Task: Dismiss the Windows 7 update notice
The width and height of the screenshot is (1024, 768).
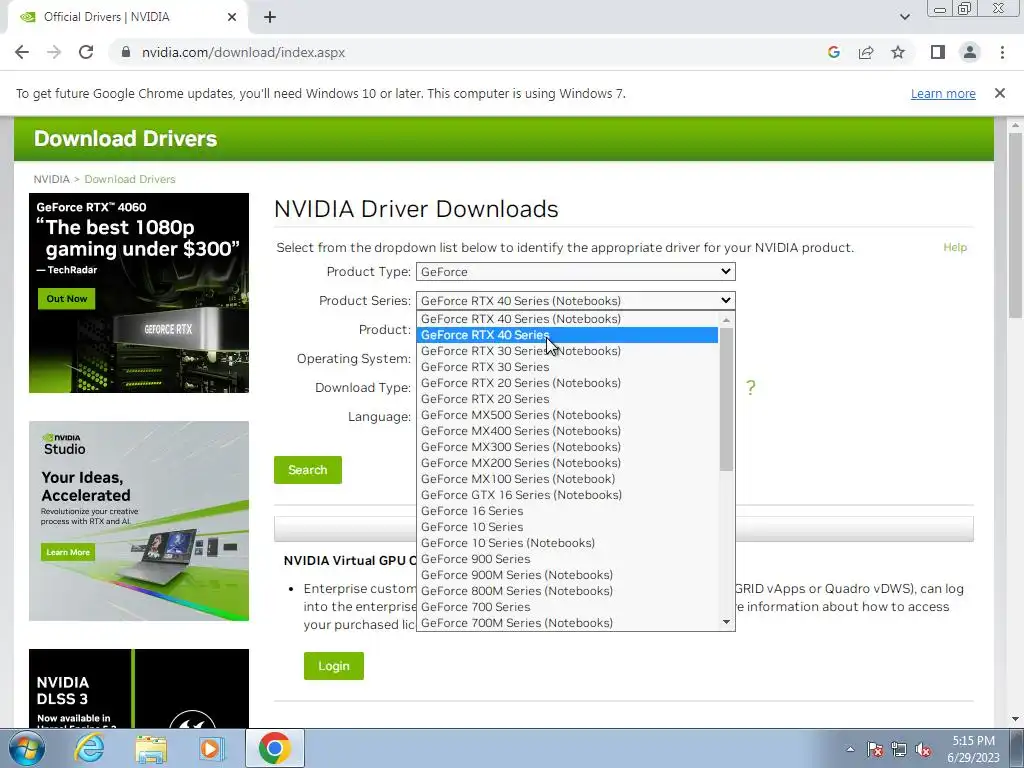Action: coord(1000,93)
